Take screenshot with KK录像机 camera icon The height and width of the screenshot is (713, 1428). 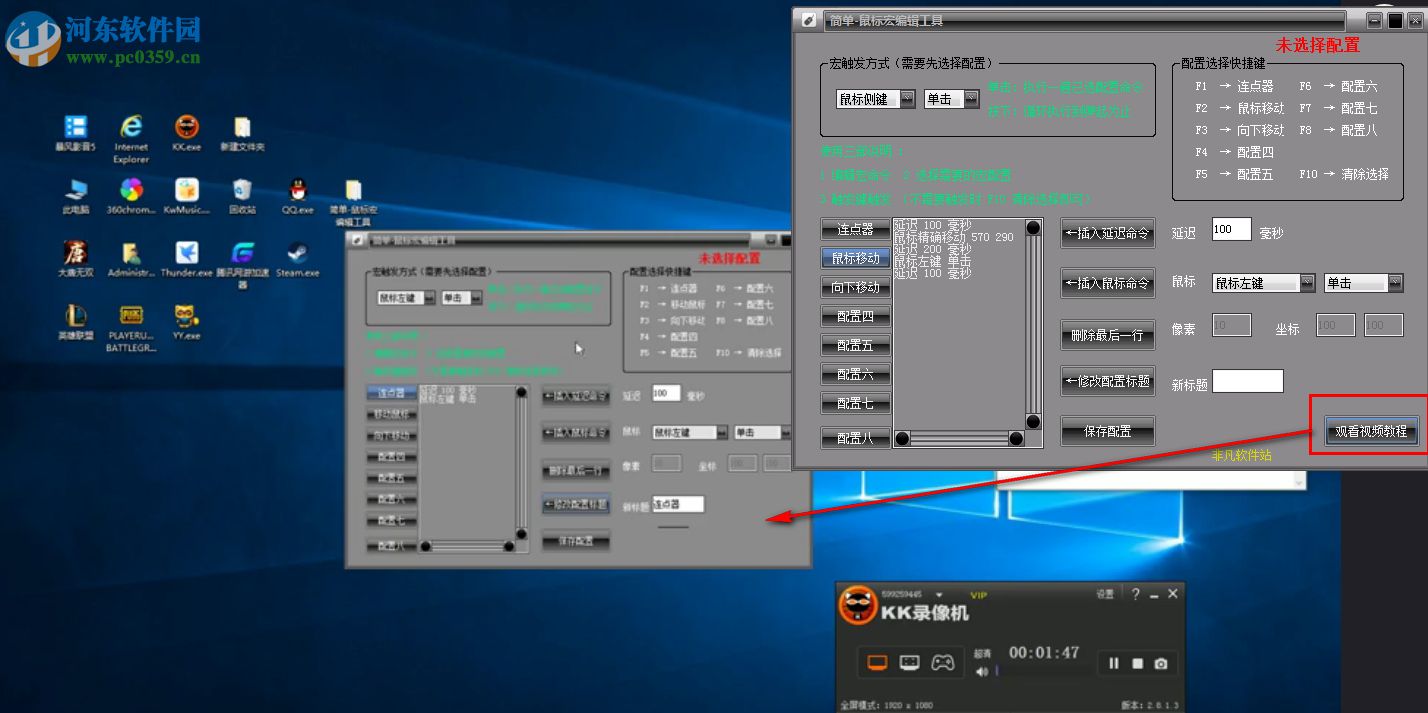(1160, 663)
